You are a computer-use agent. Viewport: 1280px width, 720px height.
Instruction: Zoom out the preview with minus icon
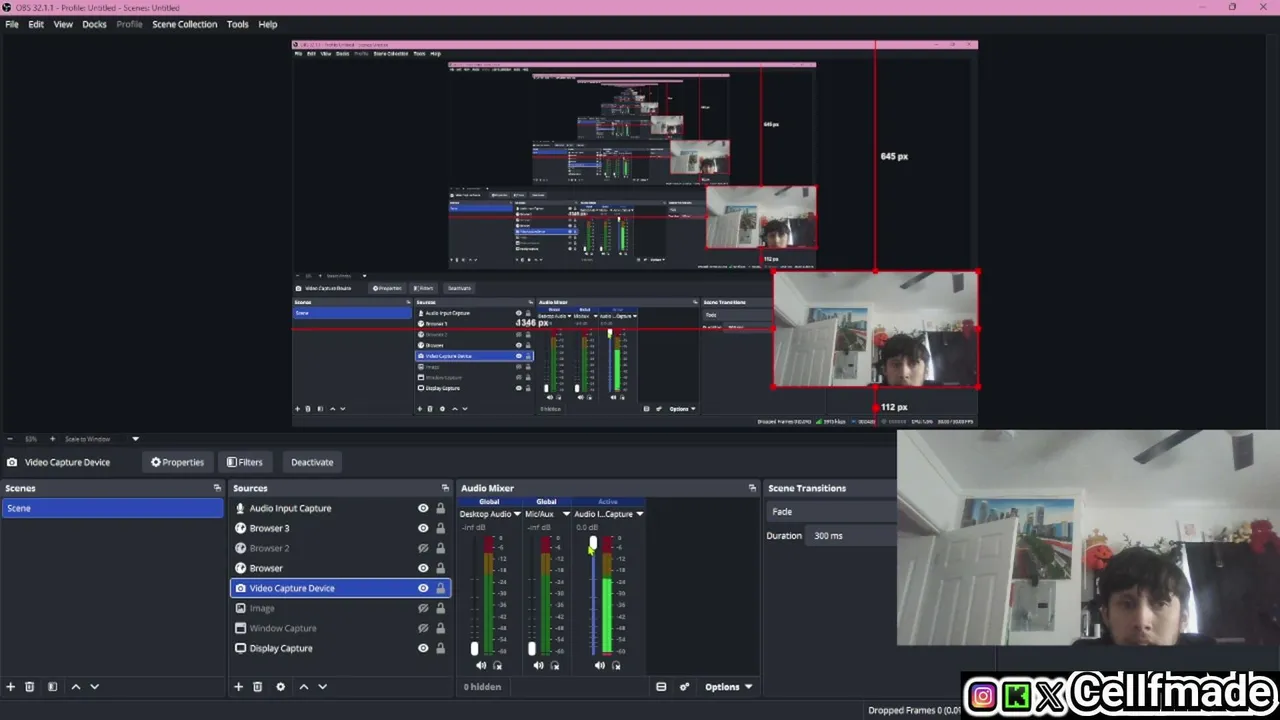[11, 439]
